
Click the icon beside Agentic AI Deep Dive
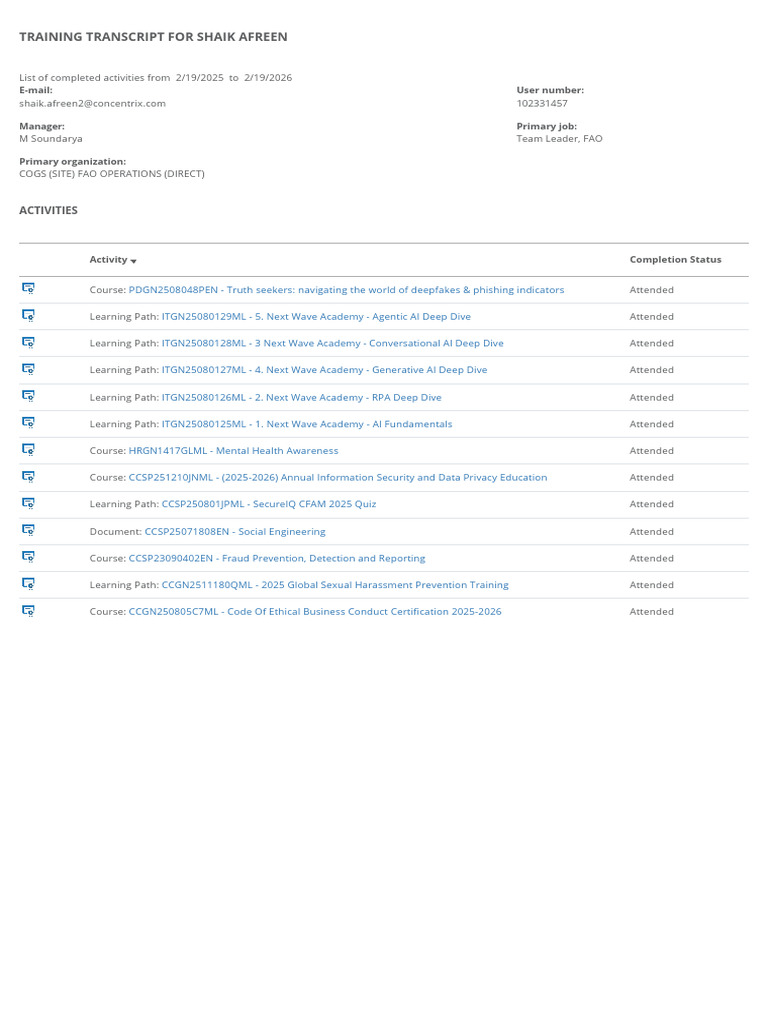28,315
